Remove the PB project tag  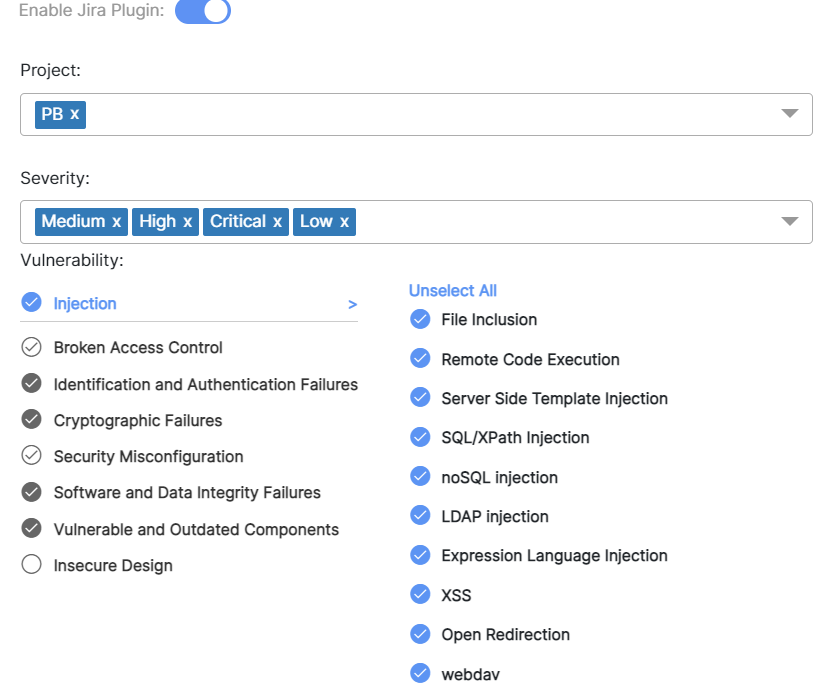coord(73,114)
